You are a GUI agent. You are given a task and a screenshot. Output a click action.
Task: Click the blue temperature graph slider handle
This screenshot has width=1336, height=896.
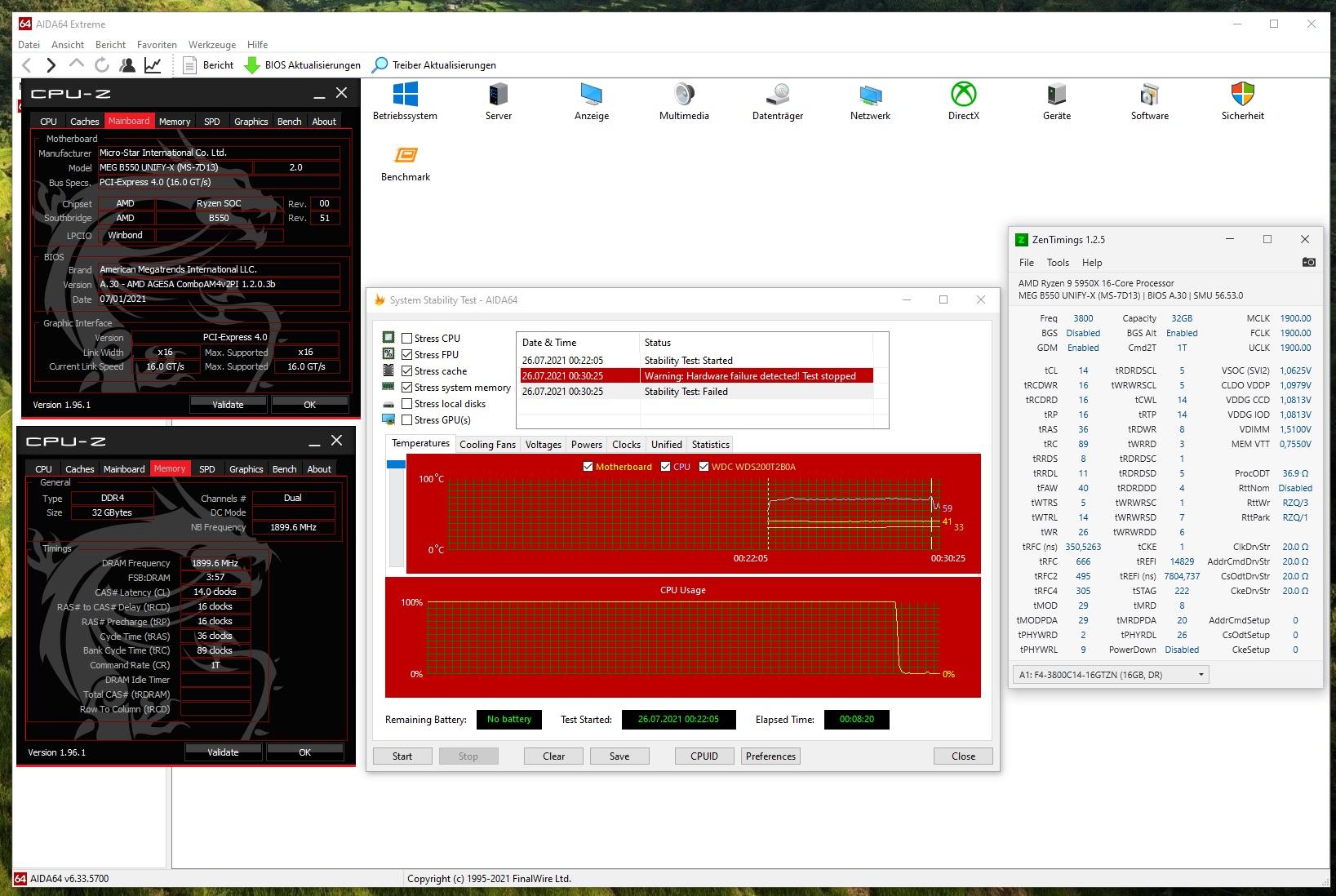(x=396, y=464)
